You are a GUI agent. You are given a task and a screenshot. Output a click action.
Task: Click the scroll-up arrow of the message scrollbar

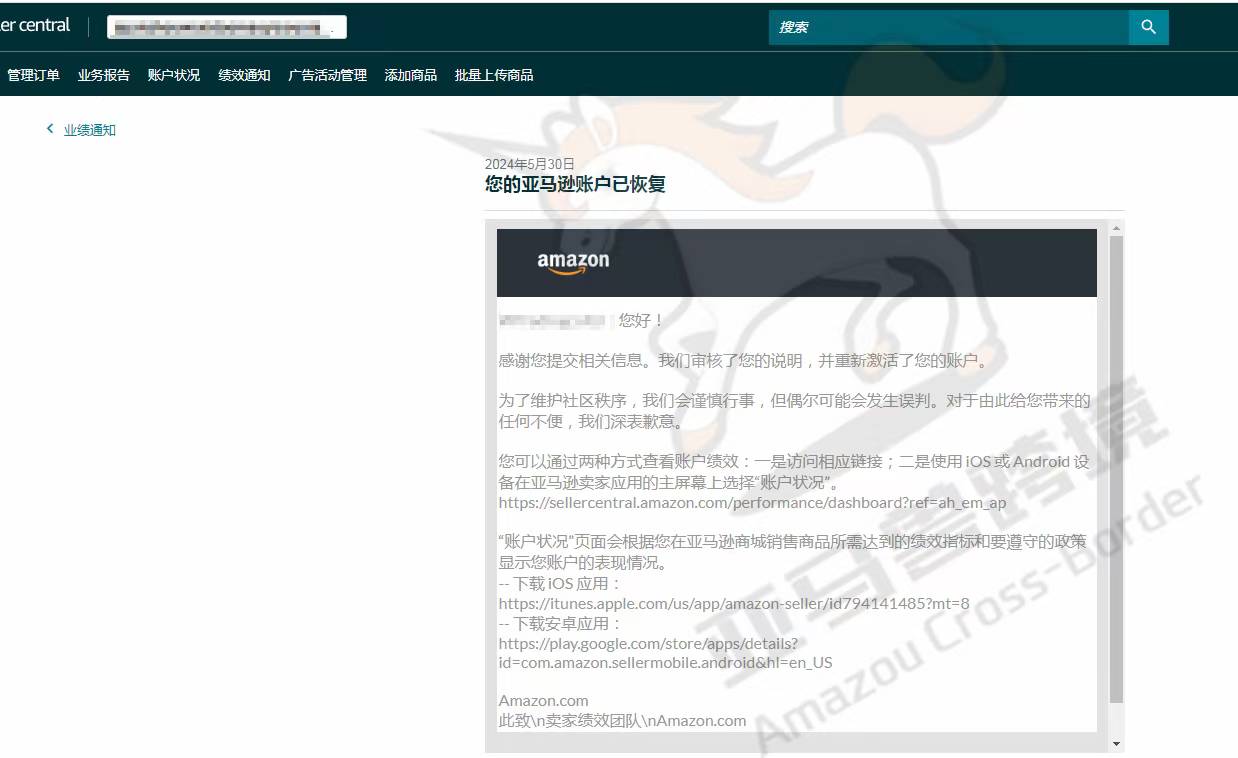1116,230
